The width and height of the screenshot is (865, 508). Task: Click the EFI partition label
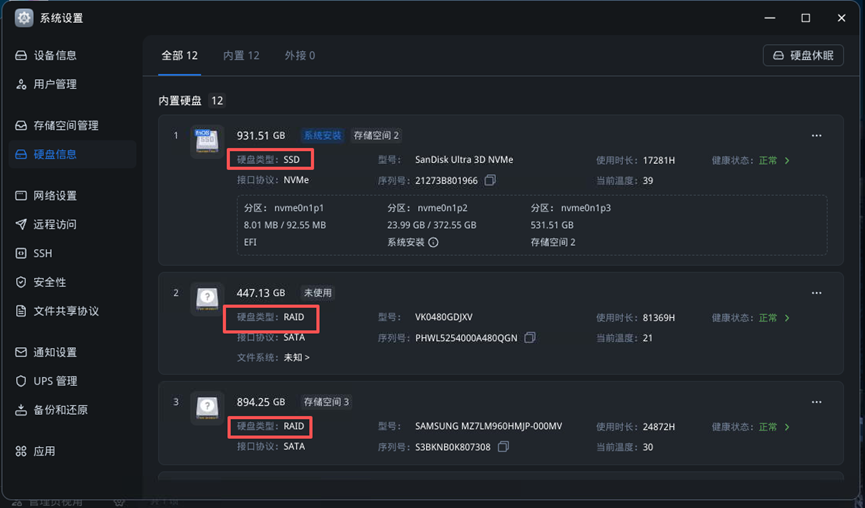coord(250,242)
